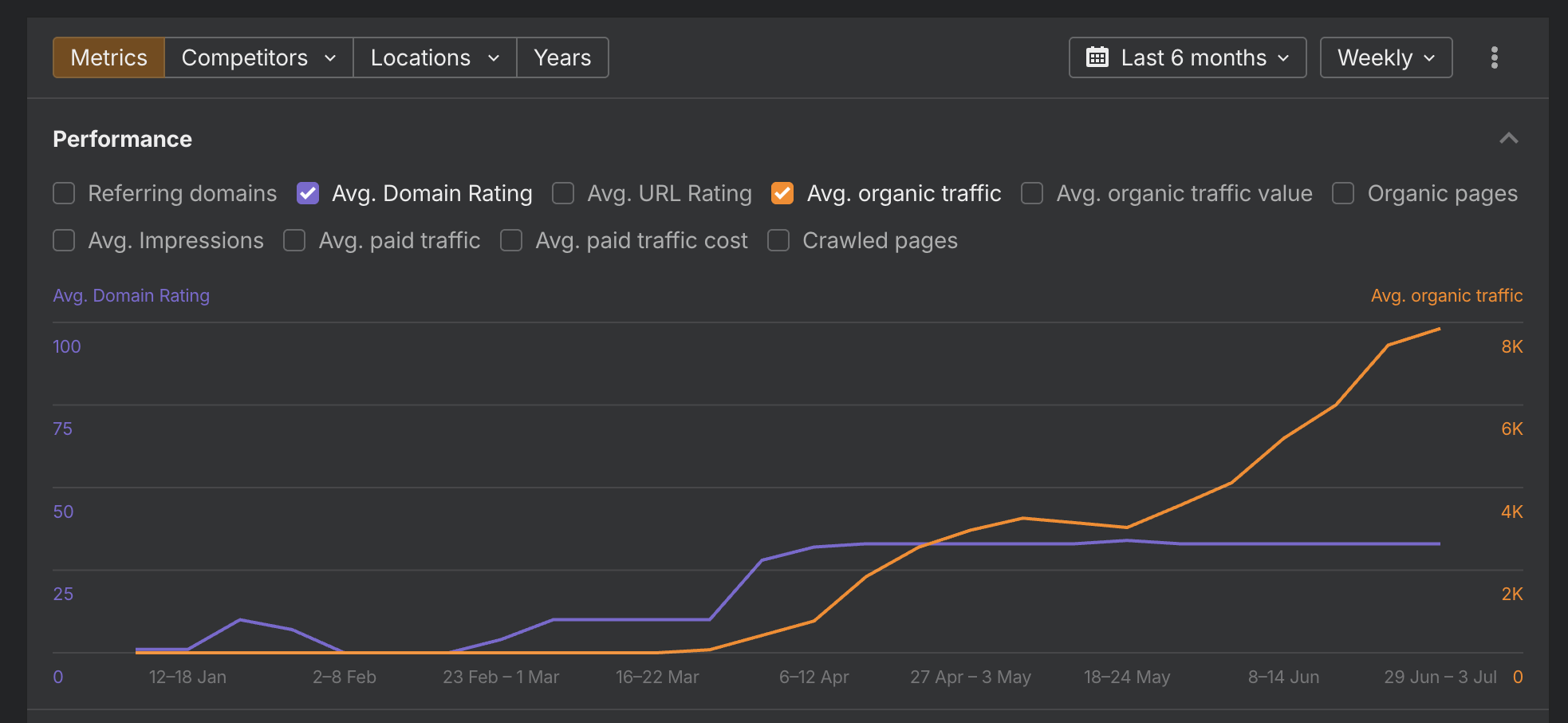The height and width of the screenshot is (723, 1568).
Task: Expand the Locations dropdown
Action: coord(435,57)
